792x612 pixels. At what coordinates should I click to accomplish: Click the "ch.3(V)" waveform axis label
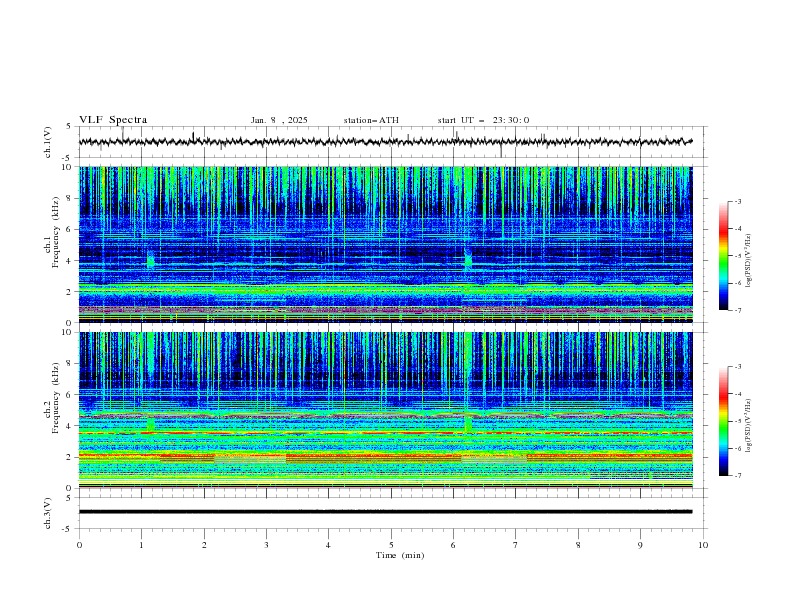[48, 513]
